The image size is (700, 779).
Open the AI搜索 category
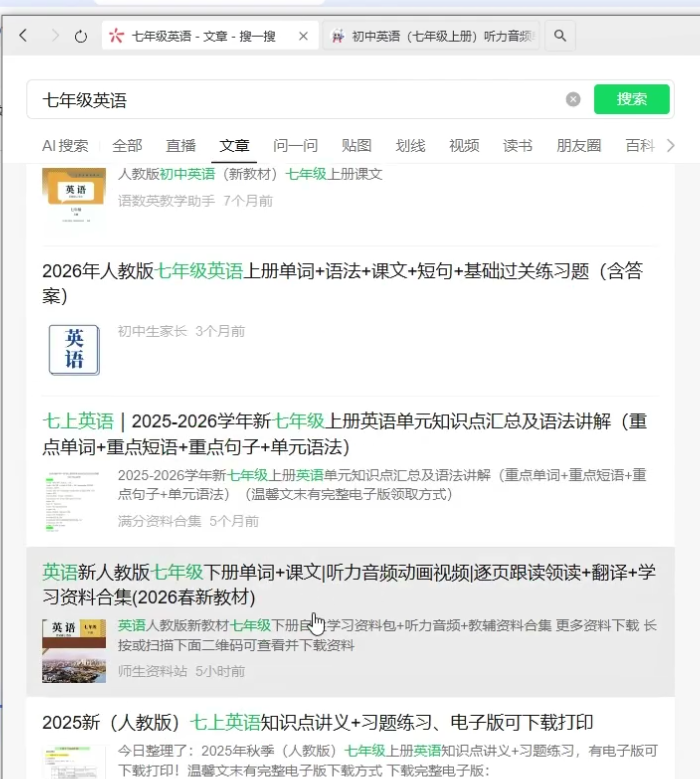(x=65, y=146)
